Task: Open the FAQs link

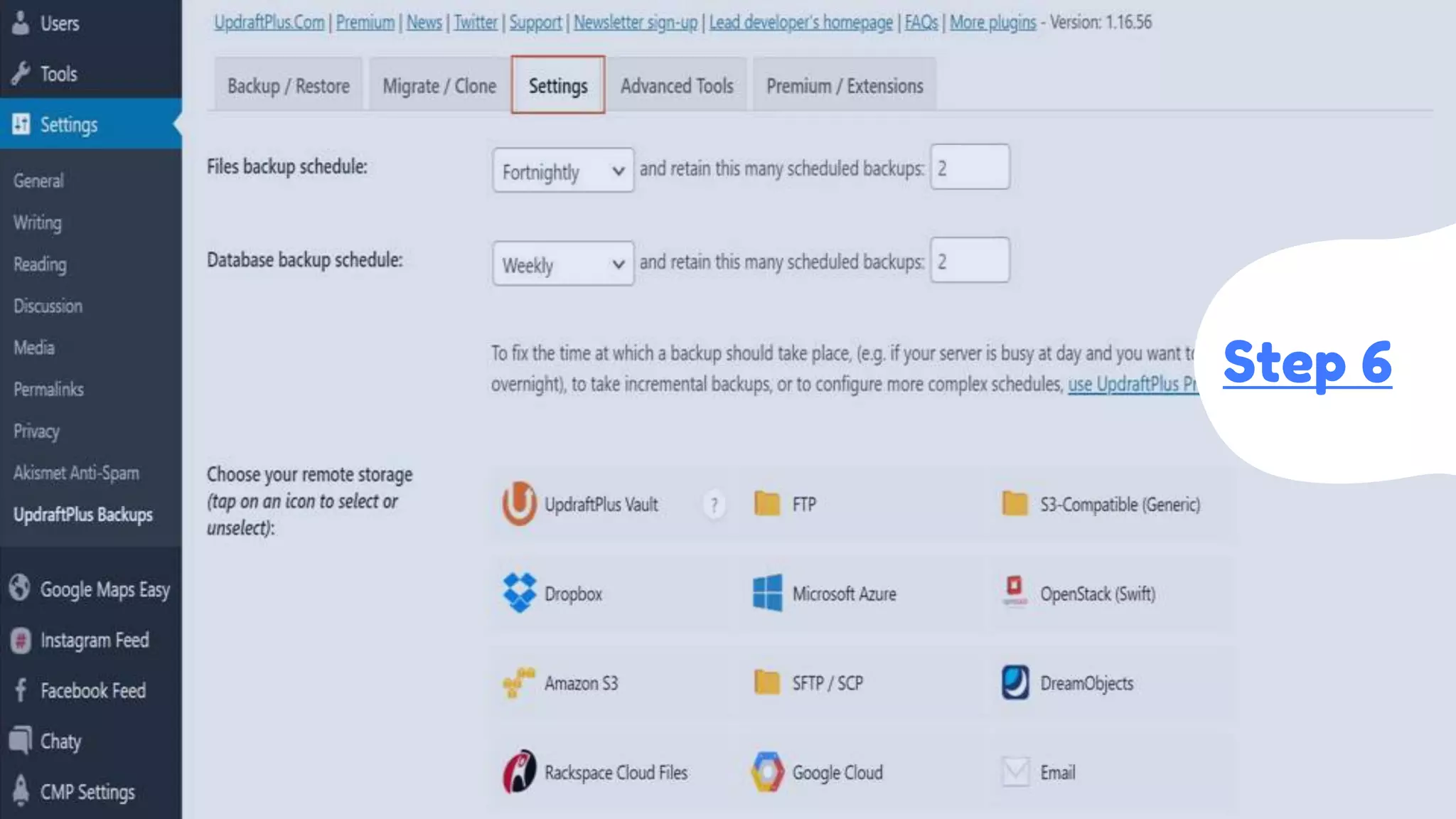Action: [921, 22]
